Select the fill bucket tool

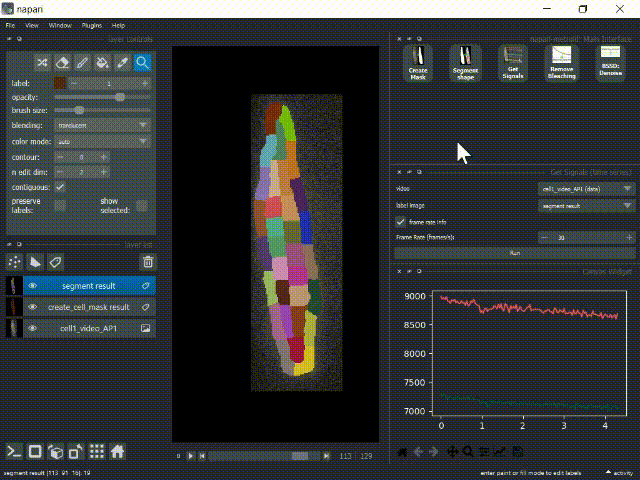pyautogui.click(x=102, y=63)
